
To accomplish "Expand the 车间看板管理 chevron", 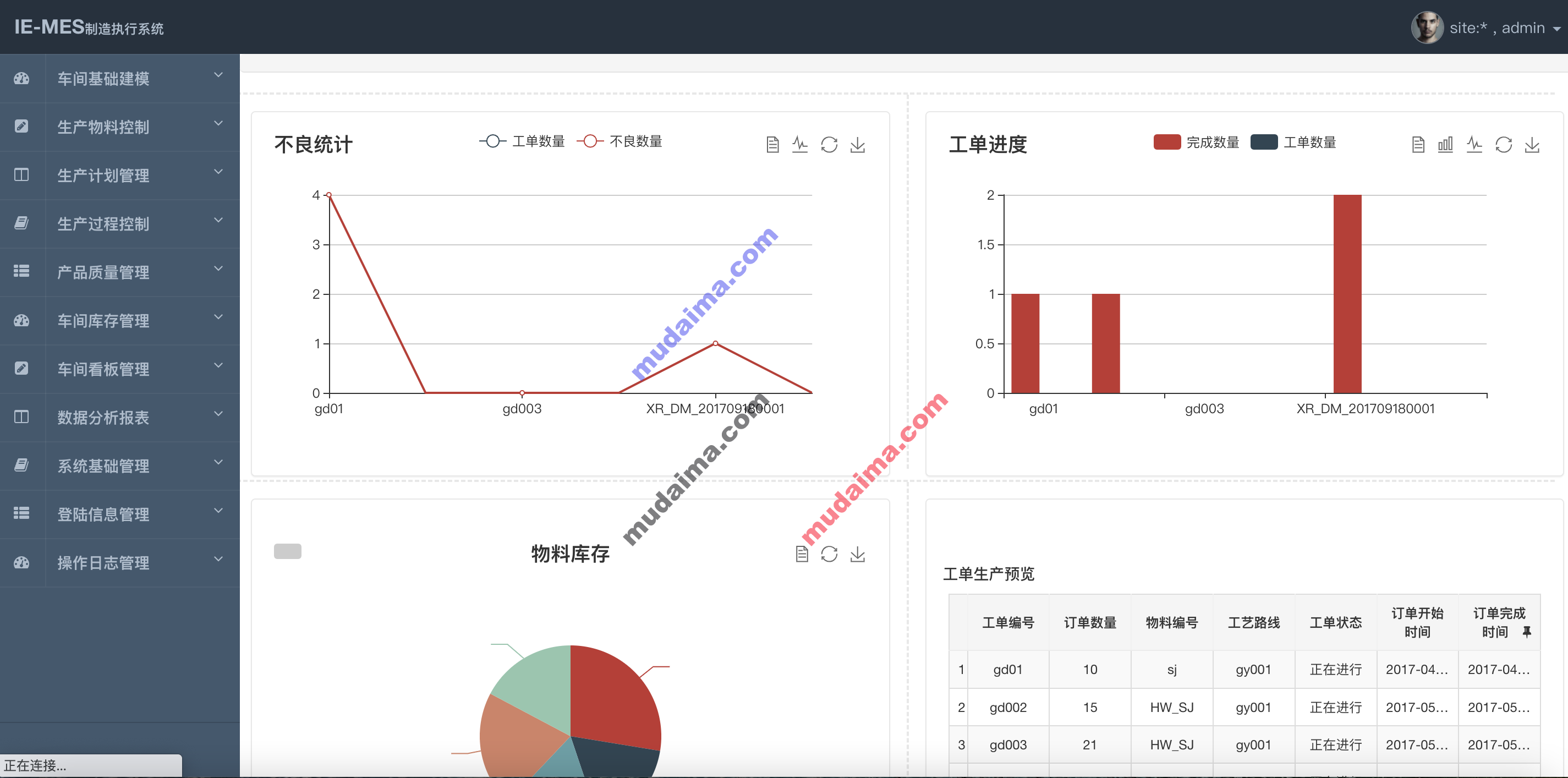I will click(218, 365).
